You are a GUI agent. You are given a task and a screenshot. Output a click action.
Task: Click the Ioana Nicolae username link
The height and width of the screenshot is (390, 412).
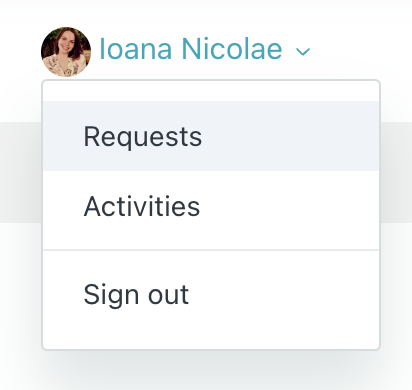(x=191, y=49)
